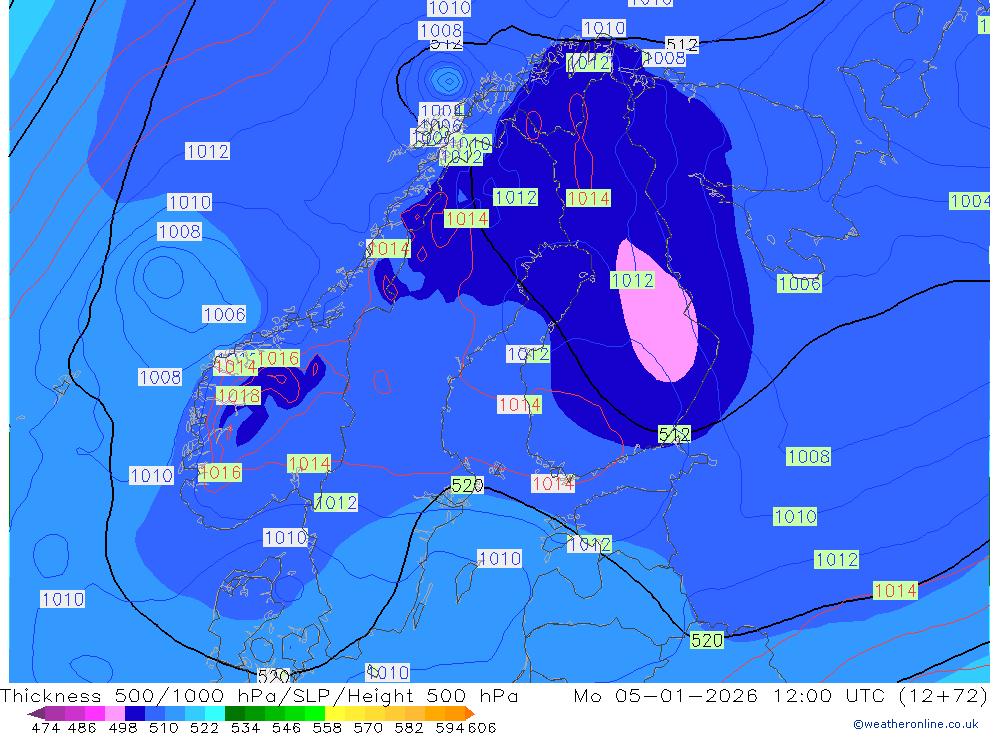
Task: Choose the bright lime green legend swatch
Action: 315,713
